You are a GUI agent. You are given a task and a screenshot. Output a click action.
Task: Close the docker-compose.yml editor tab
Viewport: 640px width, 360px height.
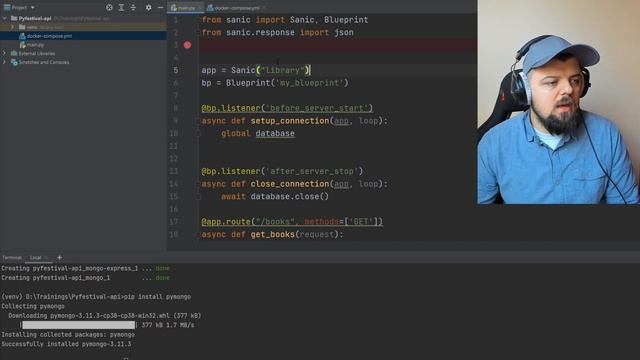tap(264, 8)
